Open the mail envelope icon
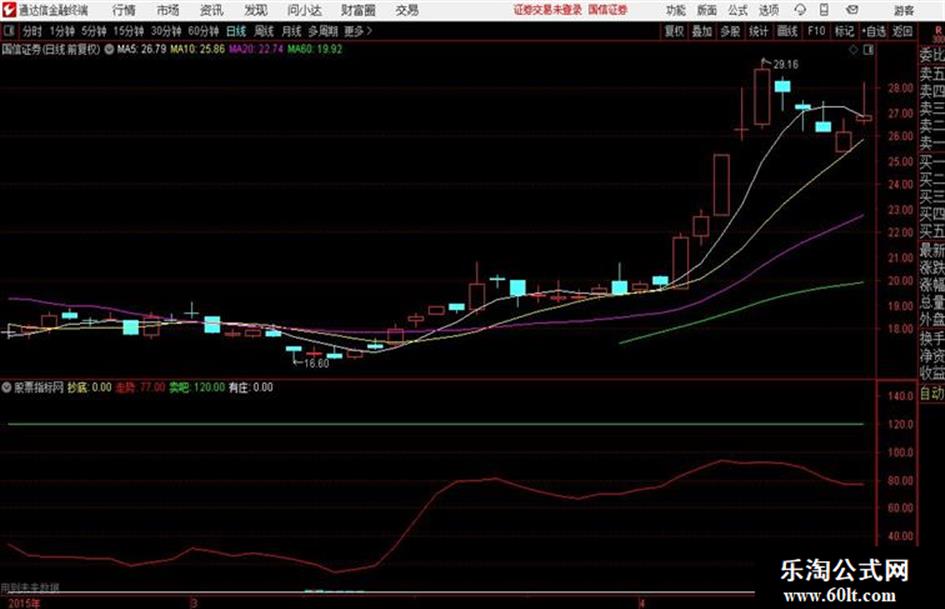 [852, 10]
